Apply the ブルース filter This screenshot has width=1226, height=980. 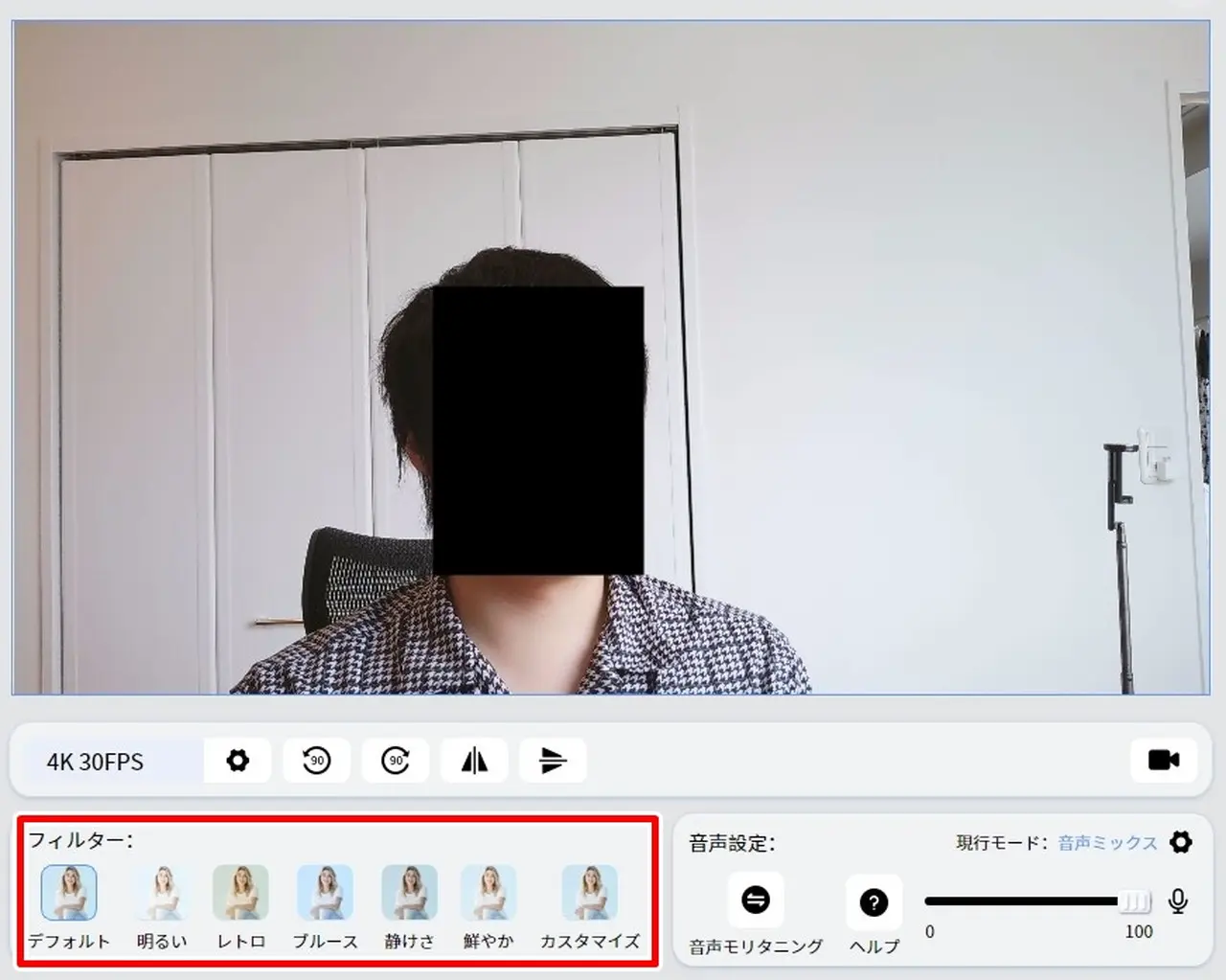[325, 893]
